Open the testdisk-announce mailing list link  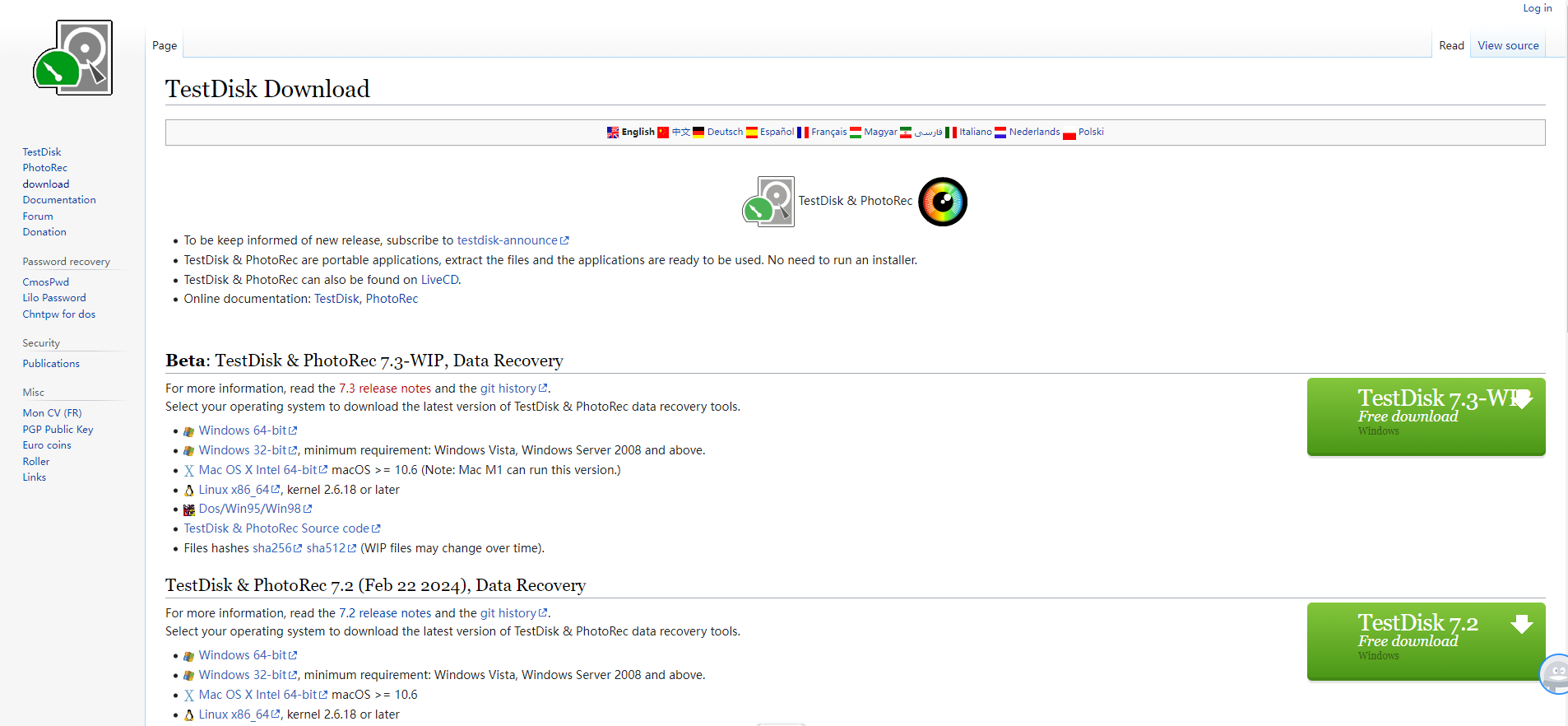[x=508, y=240]
